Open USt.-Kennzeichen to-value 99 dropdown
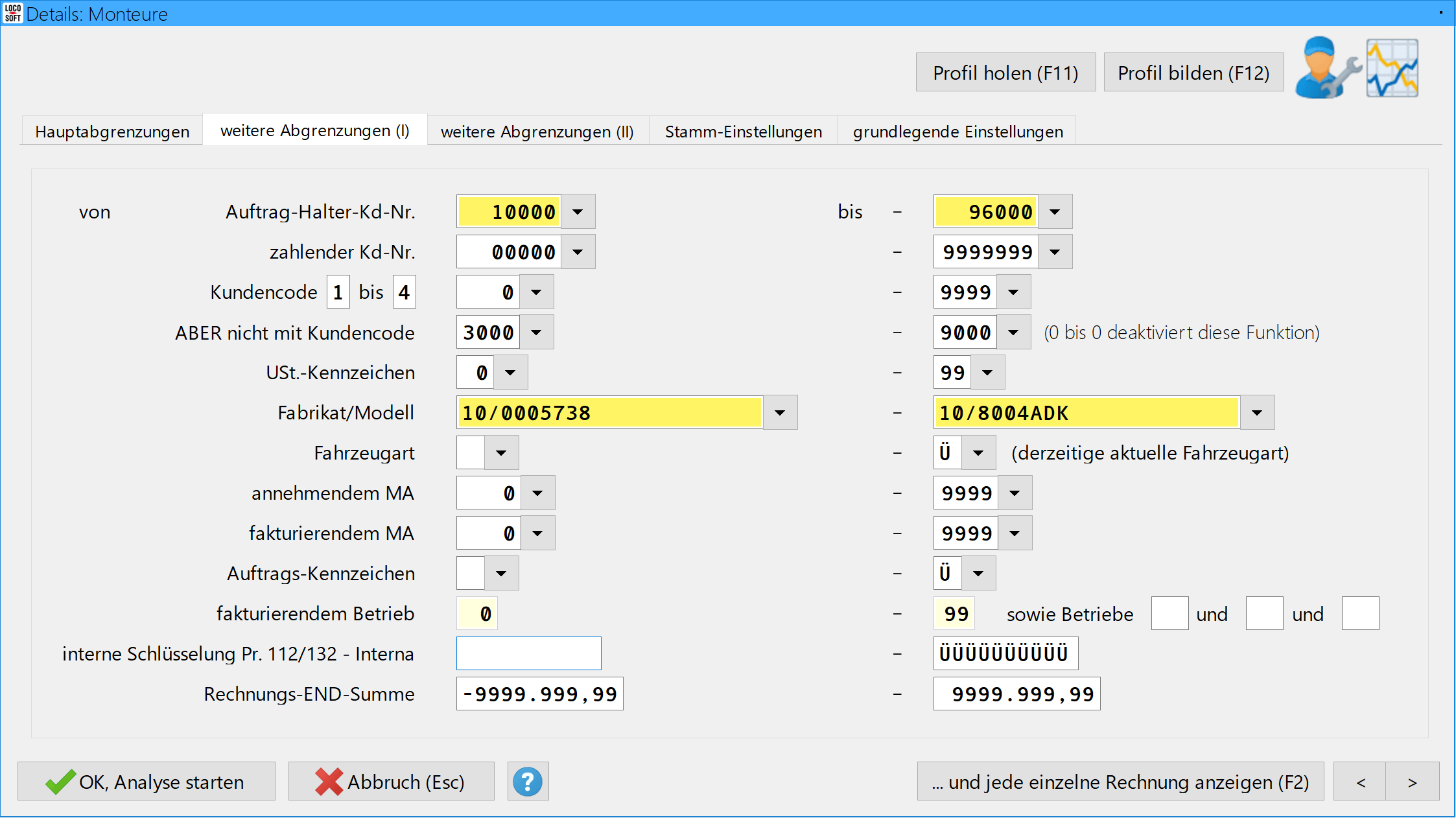 (987, 373)
